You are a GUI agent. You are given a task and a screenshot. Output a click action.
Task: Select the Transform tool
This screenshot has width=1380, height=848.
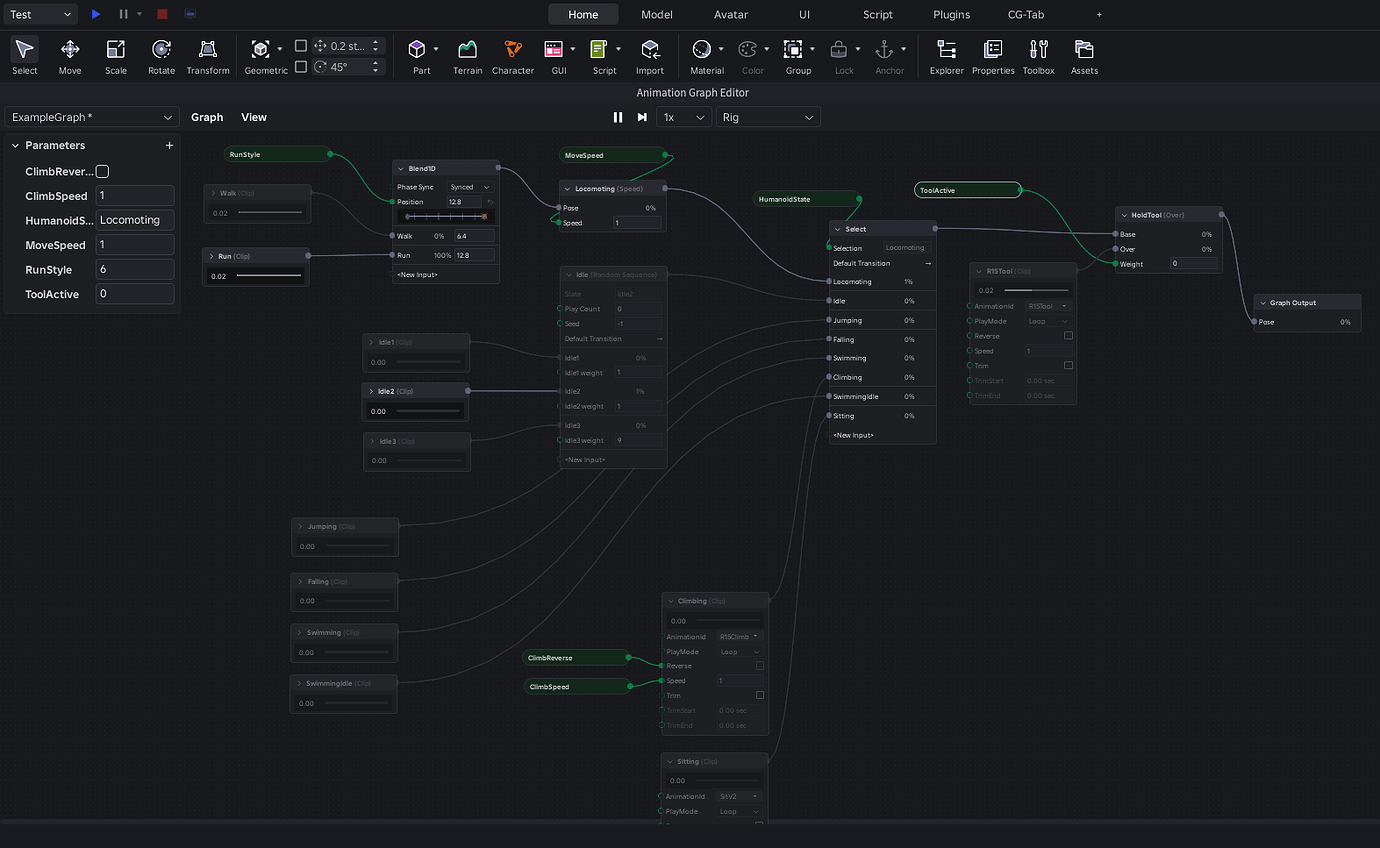[x=208, y=56]
